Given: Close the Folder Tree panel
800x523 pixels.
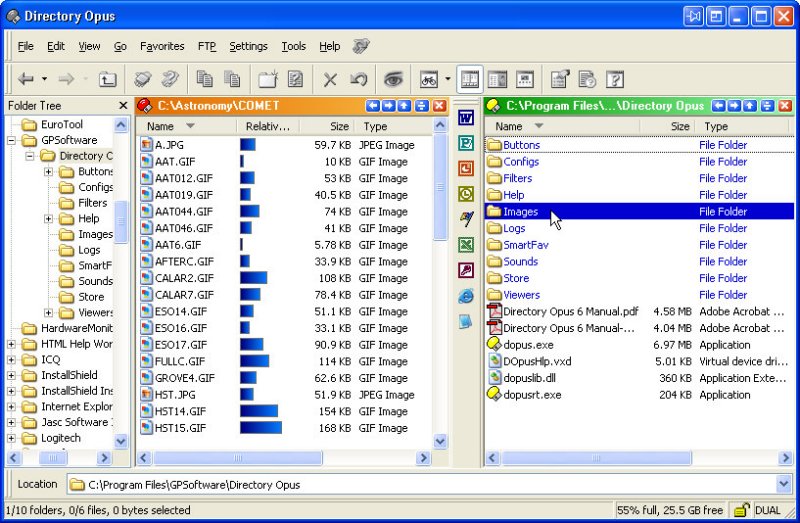Looking at the screenshot, I should click(x=123, y=105).
